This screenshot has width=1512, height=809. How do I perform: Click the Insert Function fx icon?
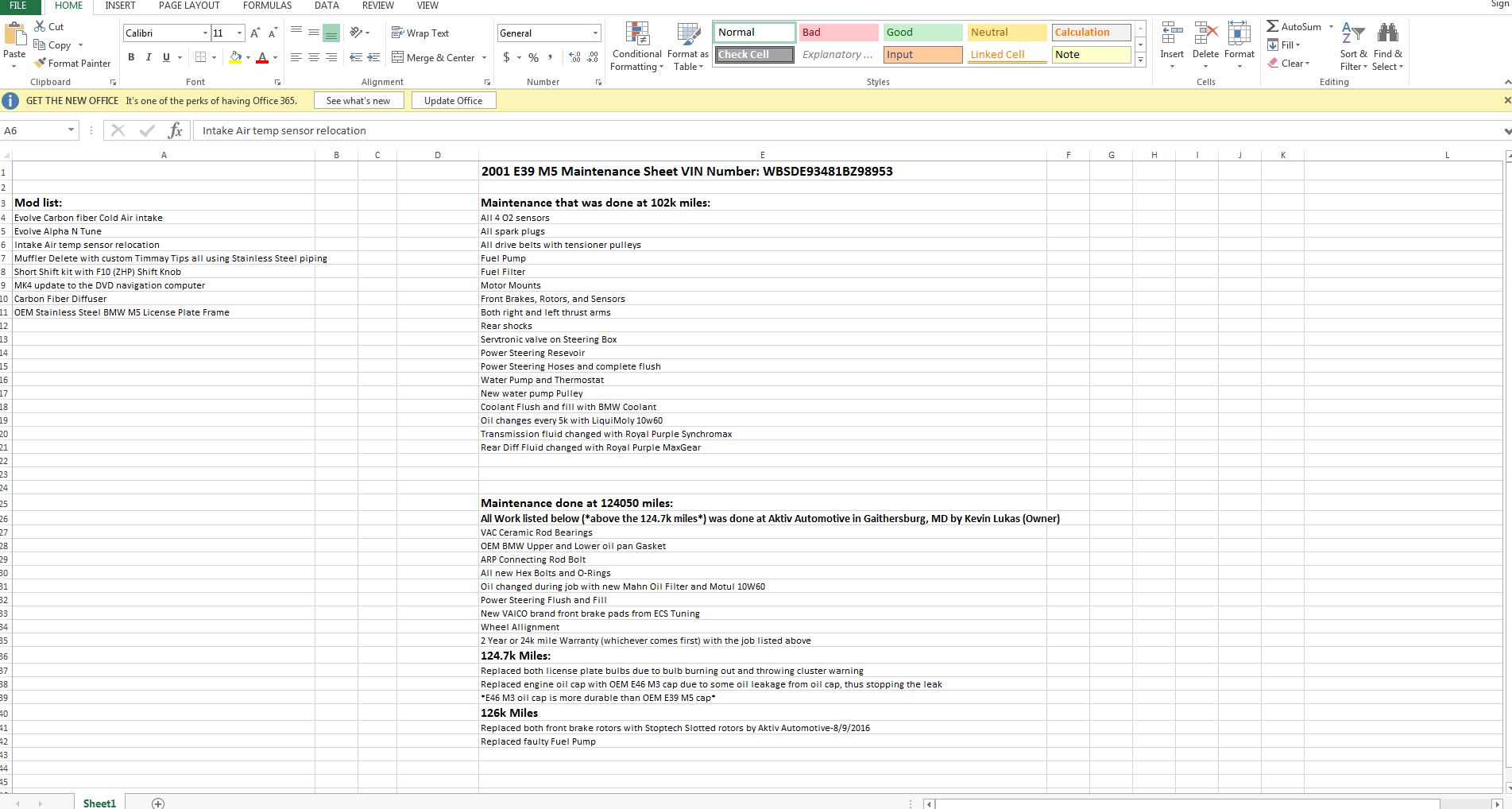(176, 130)
